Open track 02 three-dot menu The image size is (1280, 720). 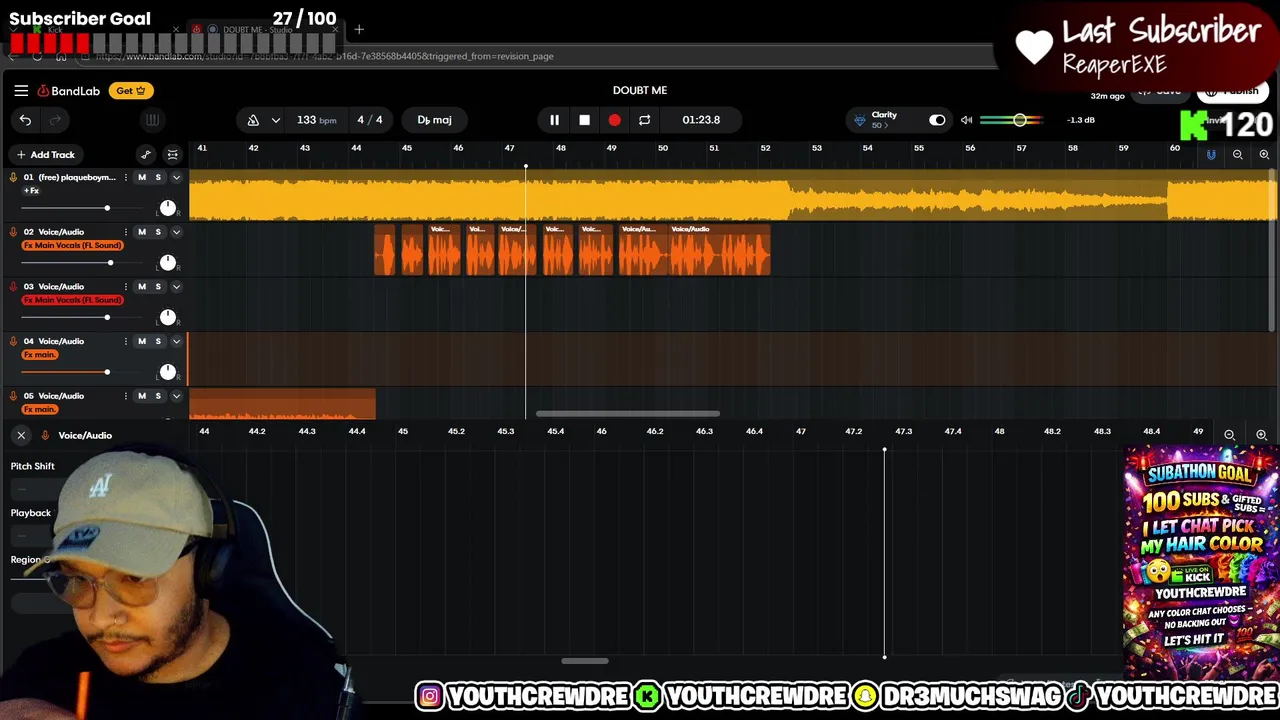coord(126,232)
